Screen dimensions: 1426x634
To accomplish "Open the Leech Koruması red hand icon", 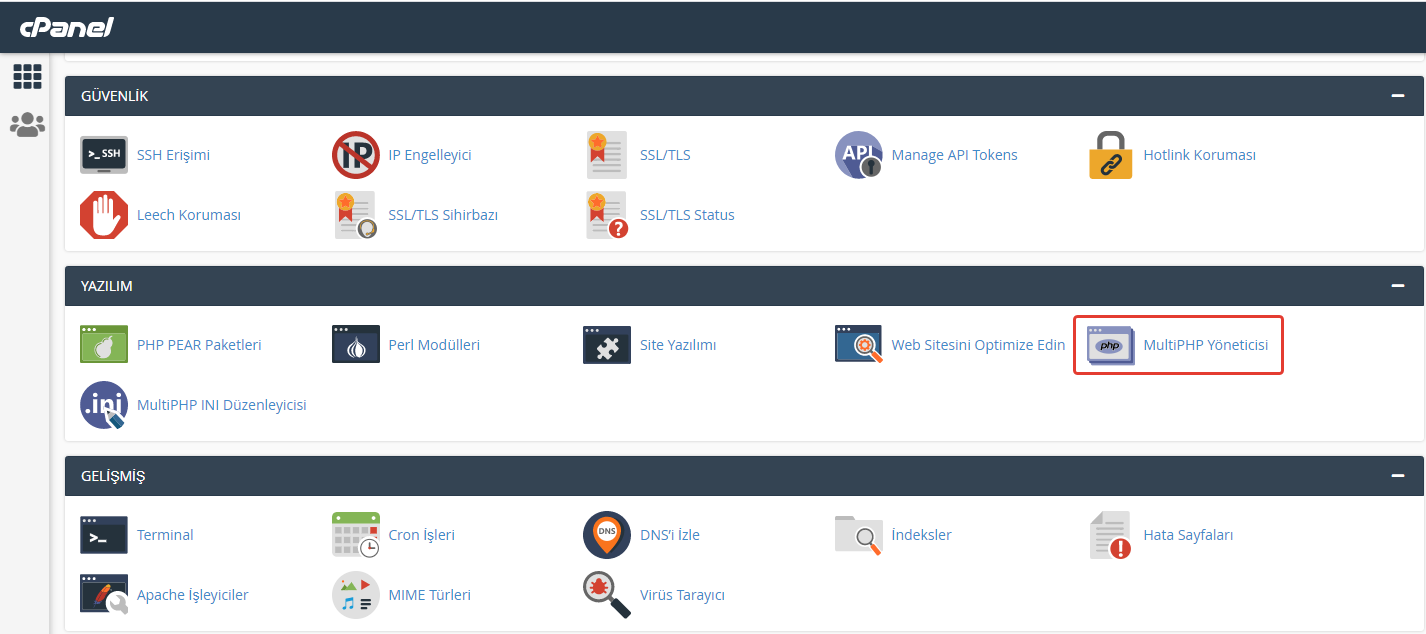I will [x=104, y=215].
